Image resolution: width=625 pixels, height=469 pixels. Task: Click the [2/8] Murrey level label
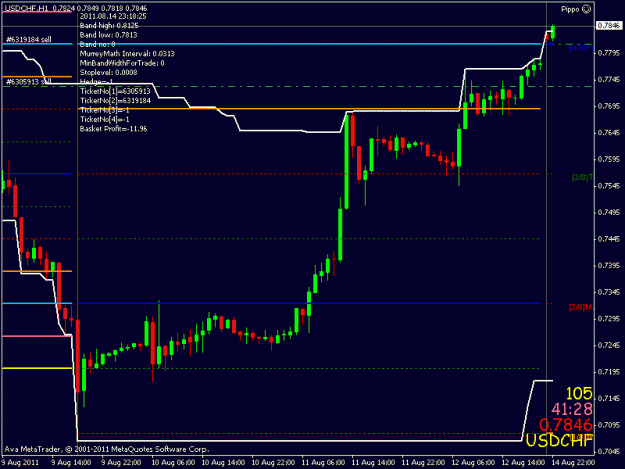coord(581,307)
